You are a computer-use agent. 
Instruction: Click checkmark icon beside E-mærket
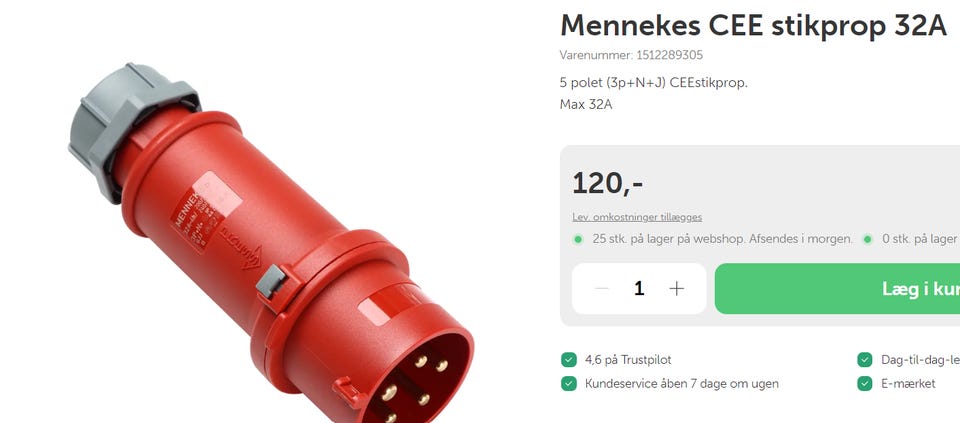point(864,384)
